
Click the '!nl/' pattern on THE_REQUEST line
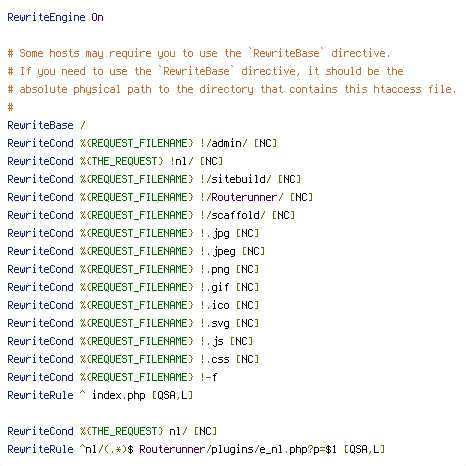(182, 161)
